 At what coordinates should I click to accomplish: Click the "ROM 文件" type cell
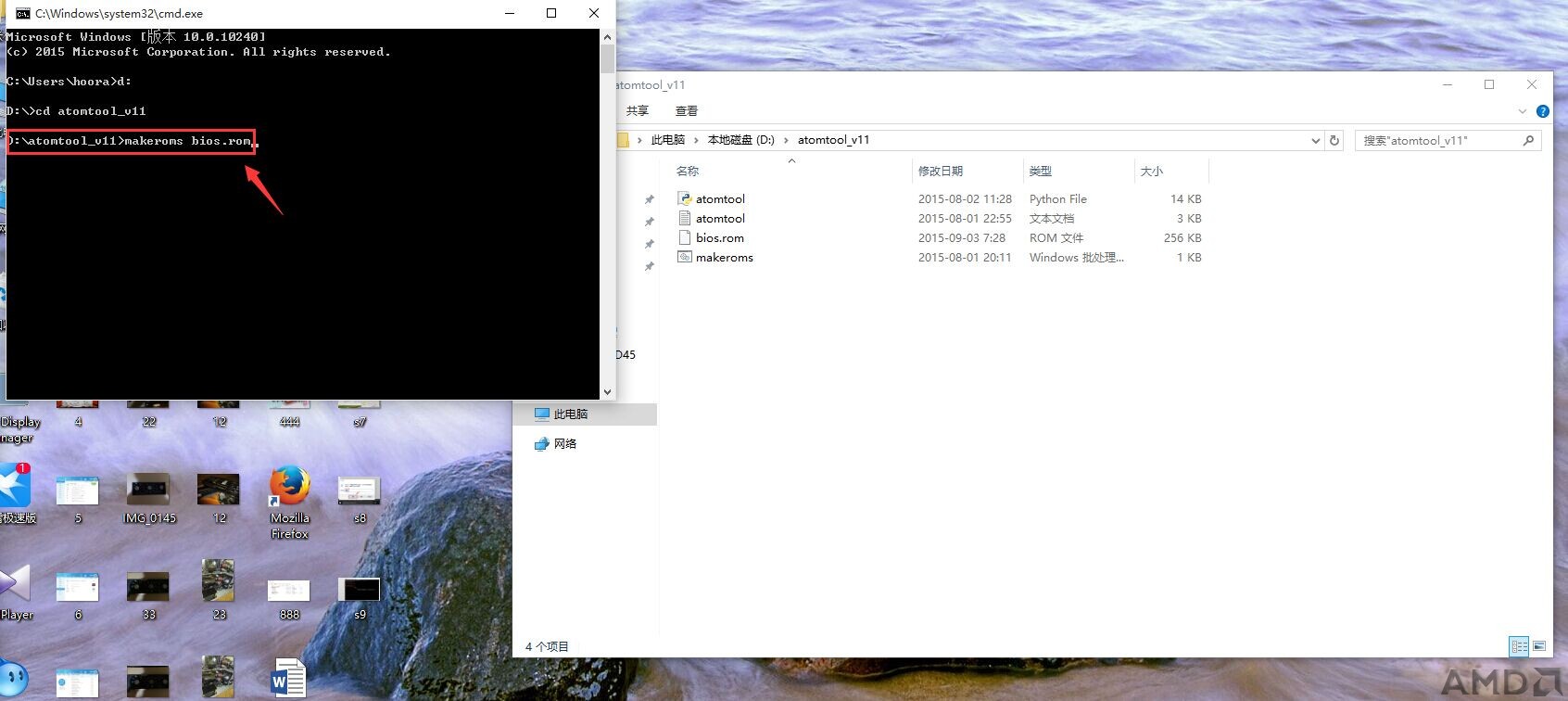1056,237
